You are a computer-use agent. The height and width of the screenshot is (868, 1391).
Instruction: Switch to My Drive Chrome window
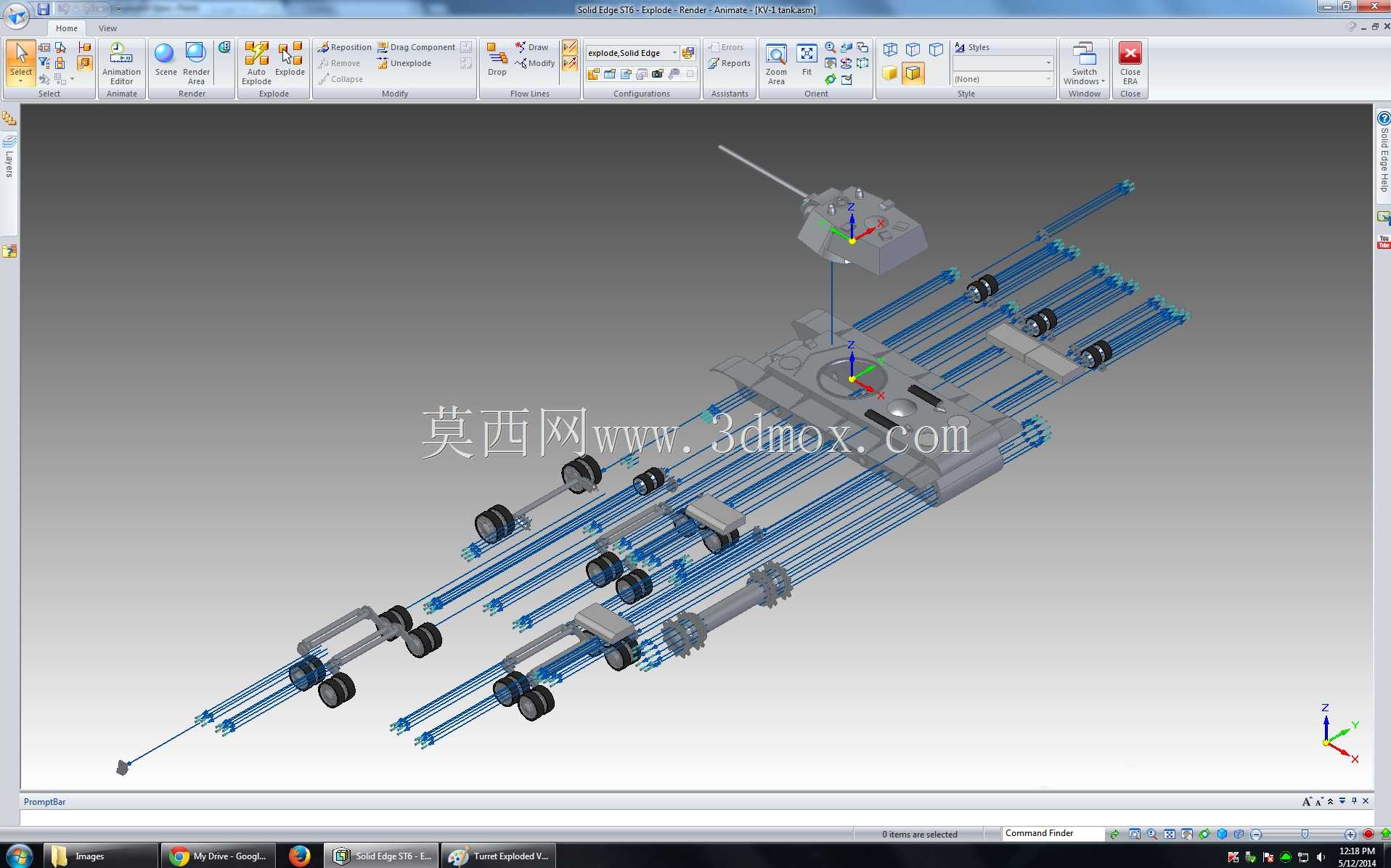pos(219,856)
